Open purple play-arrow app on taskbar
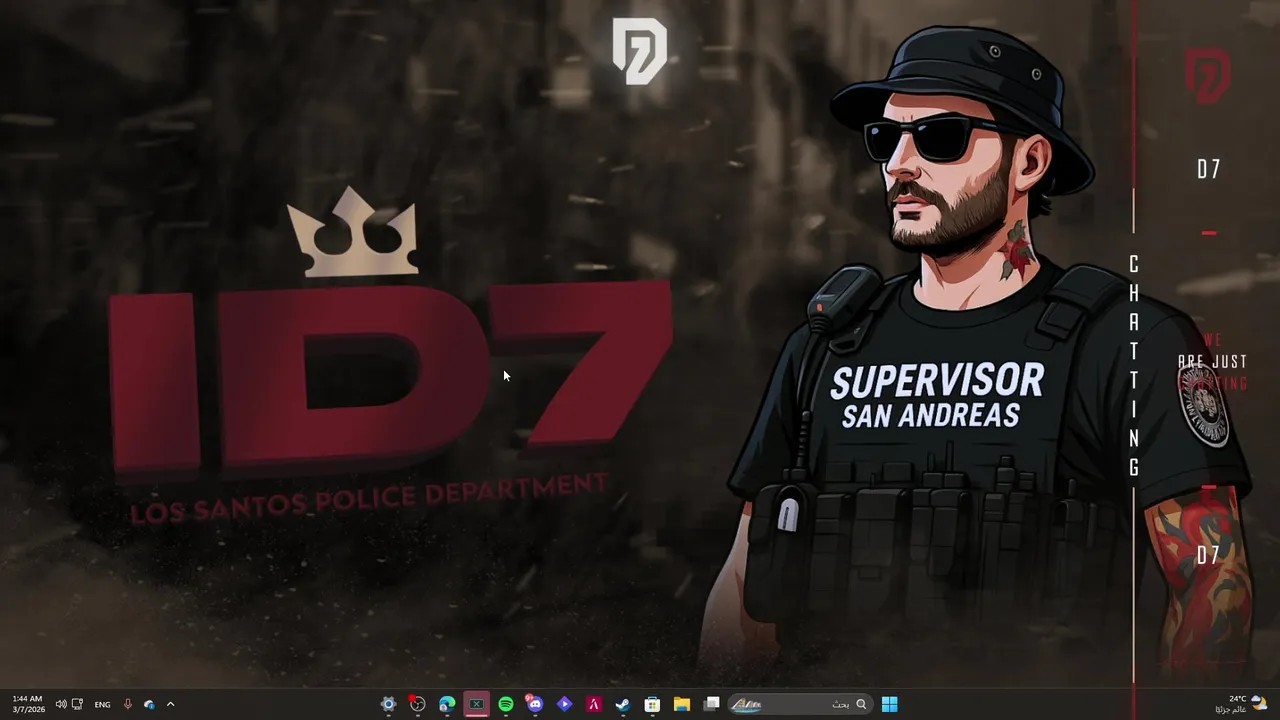1280x720 pixels. click(564, 704)
